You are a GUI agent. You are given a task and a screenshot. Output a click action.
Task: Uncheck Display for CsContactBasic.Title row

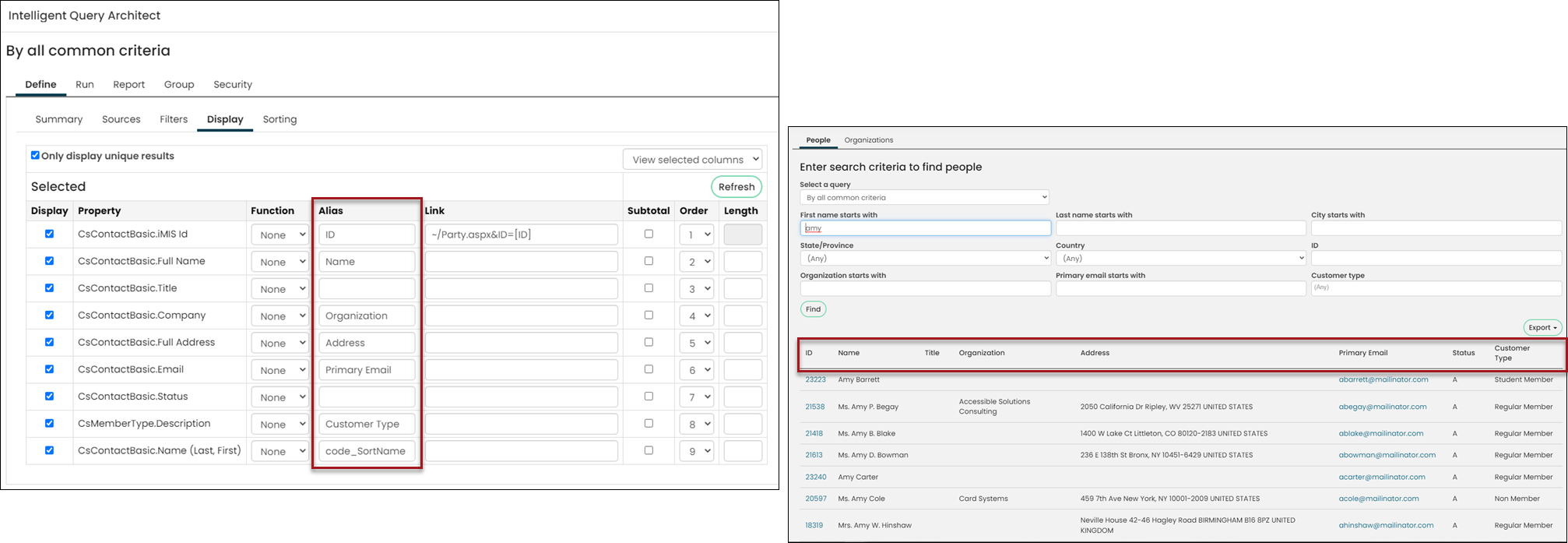click(49, 287)
